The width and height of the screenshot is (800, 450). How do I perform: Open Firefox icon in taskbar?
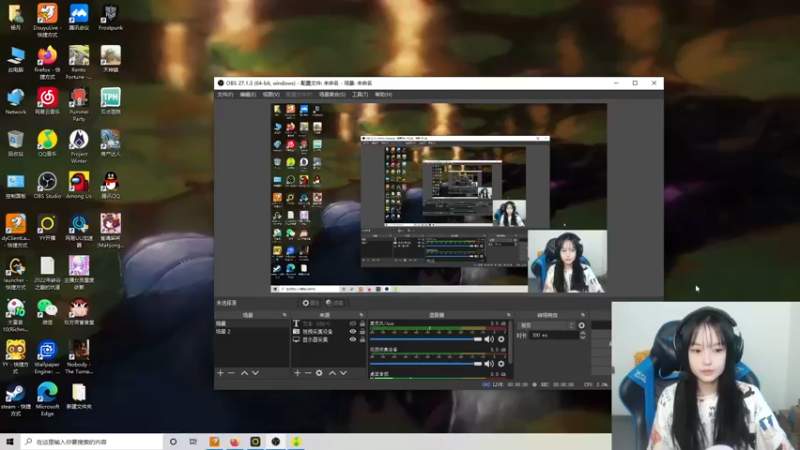tap(235, 441)
